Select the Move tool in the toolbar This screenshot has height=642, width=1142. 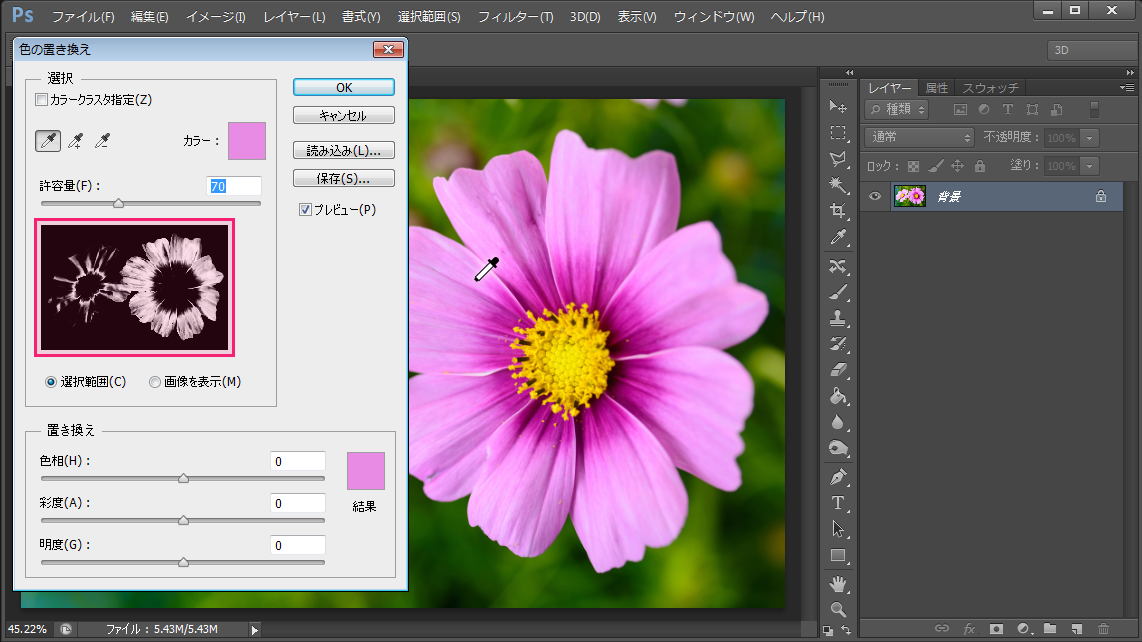(838, 107)
